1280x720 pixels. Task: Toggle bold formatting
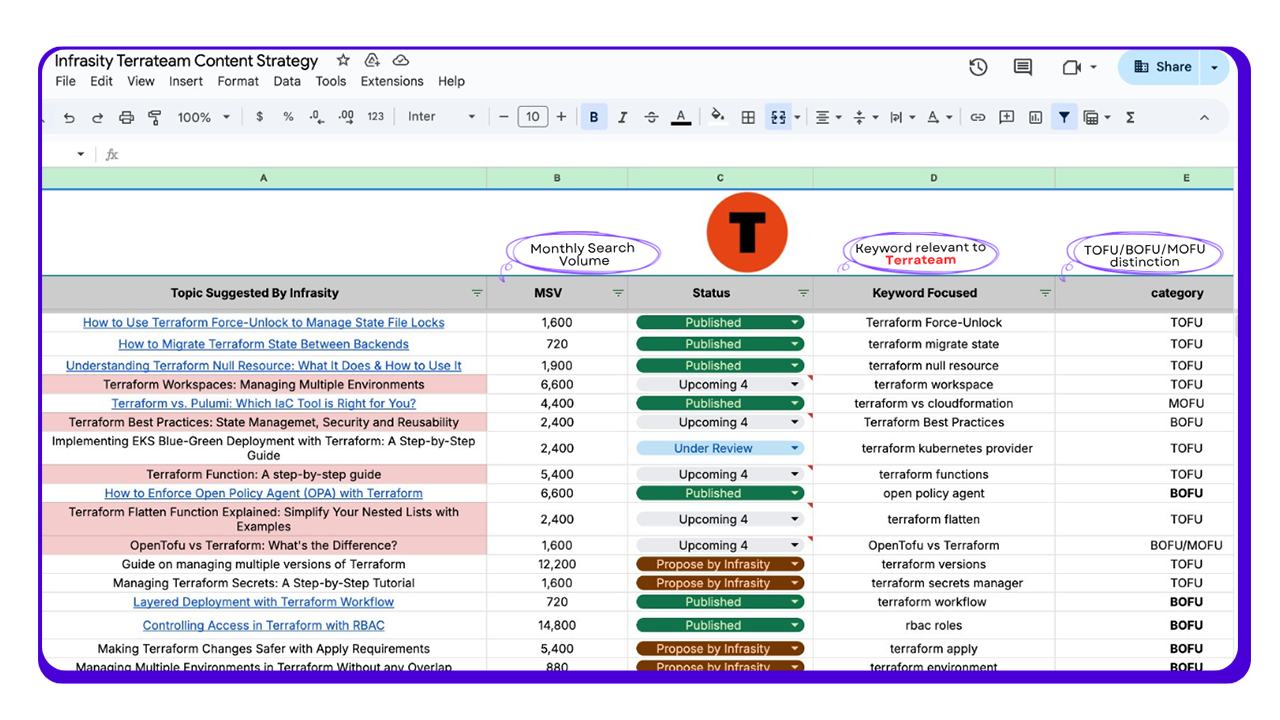click(x=594, y=117)
